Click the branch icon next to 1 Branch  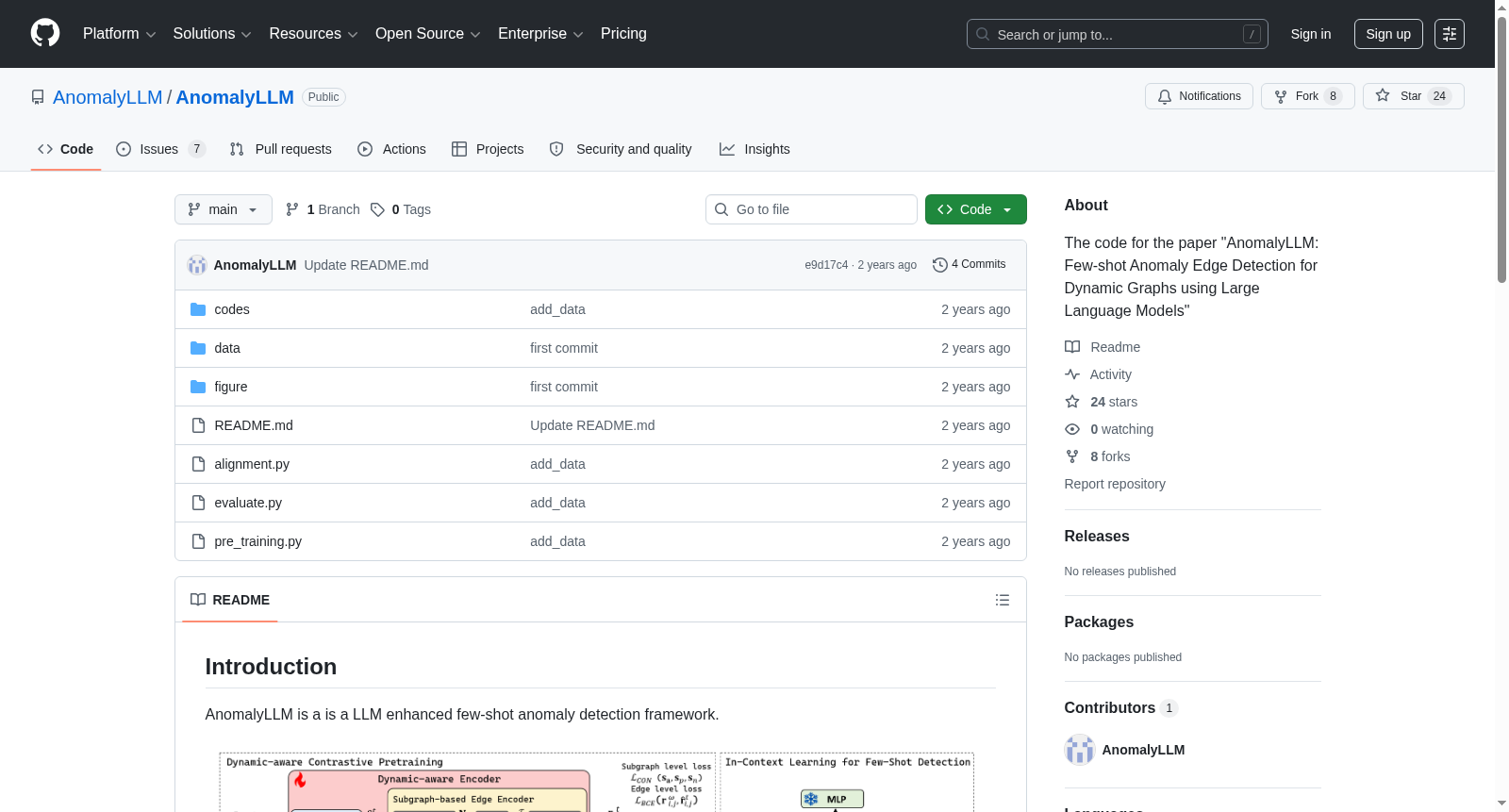point(292,209)
